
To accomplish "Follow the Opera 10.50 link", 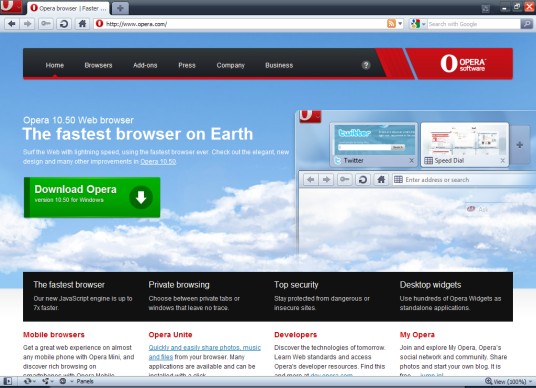I will (x=158, y=162).
